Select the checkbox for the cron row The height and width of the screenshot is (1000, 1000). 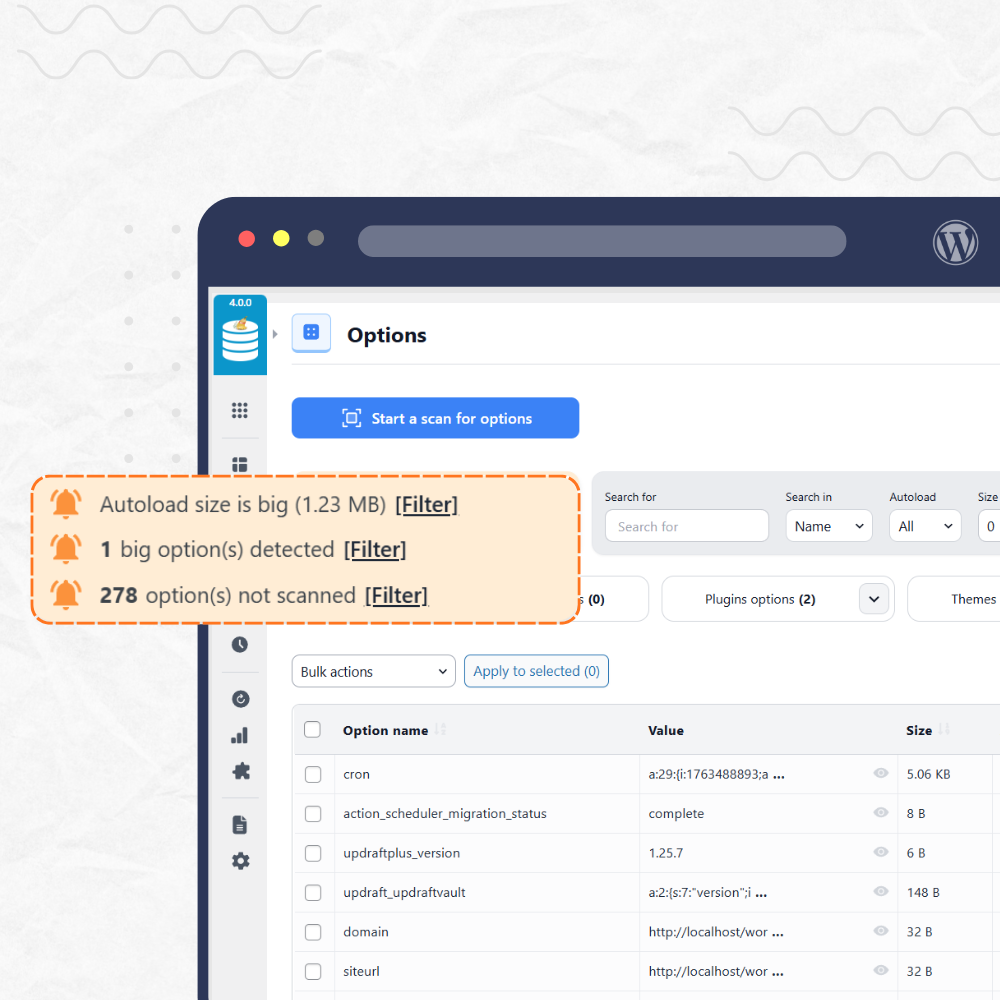click(313, 774)
